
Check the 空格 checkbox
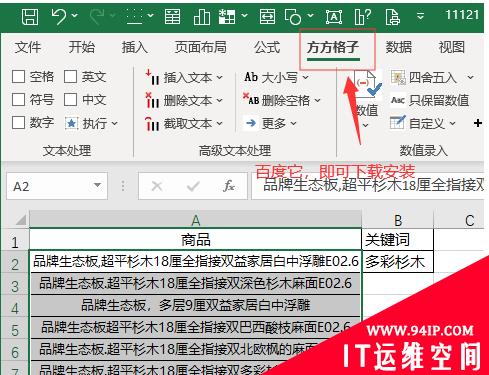tap(18, 76)
